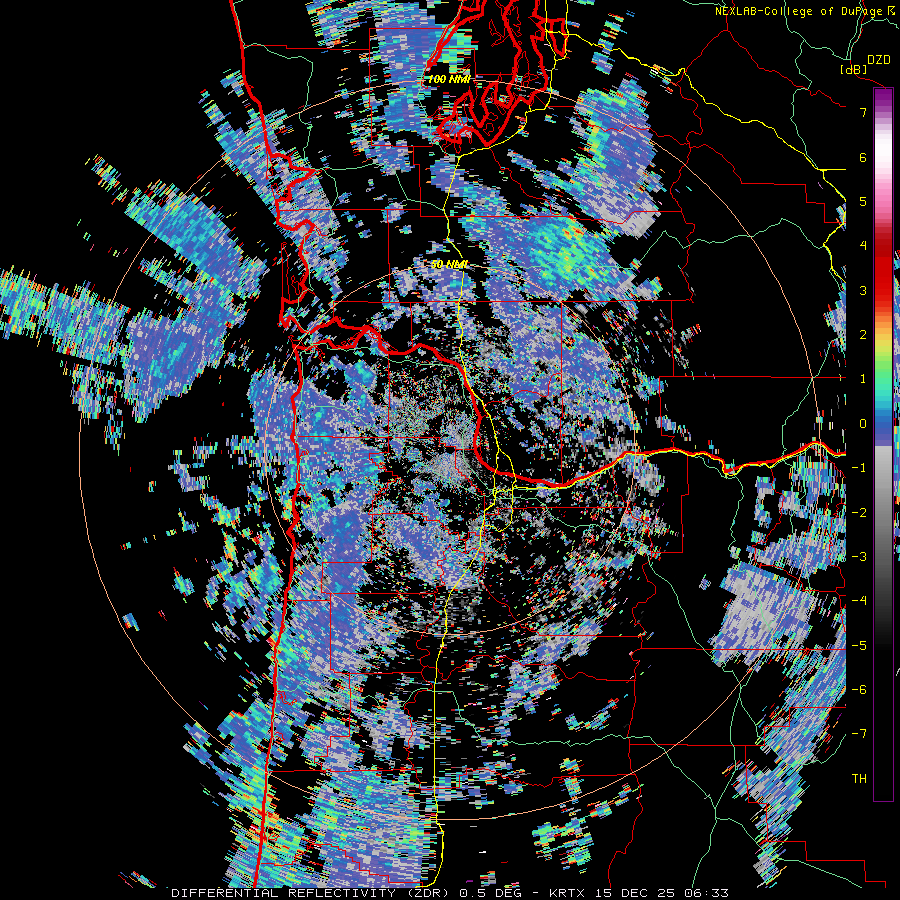Click the TH label under the scale
This screenshot has height=900, width=900.
tap(859, 778)
